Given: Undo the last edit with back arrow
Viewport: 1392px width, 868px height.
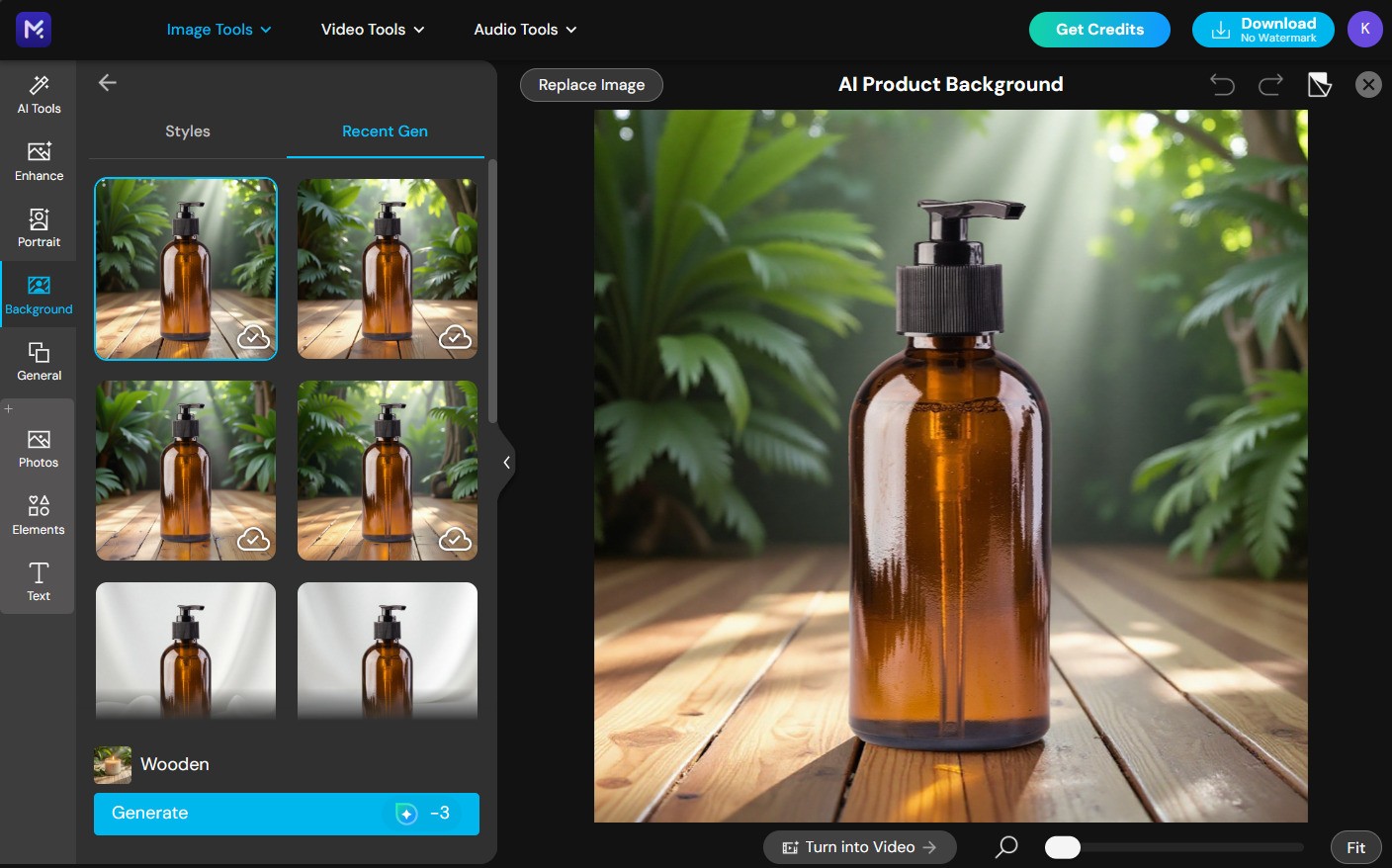Looking at the screenshot, I should coord(1222,85).
